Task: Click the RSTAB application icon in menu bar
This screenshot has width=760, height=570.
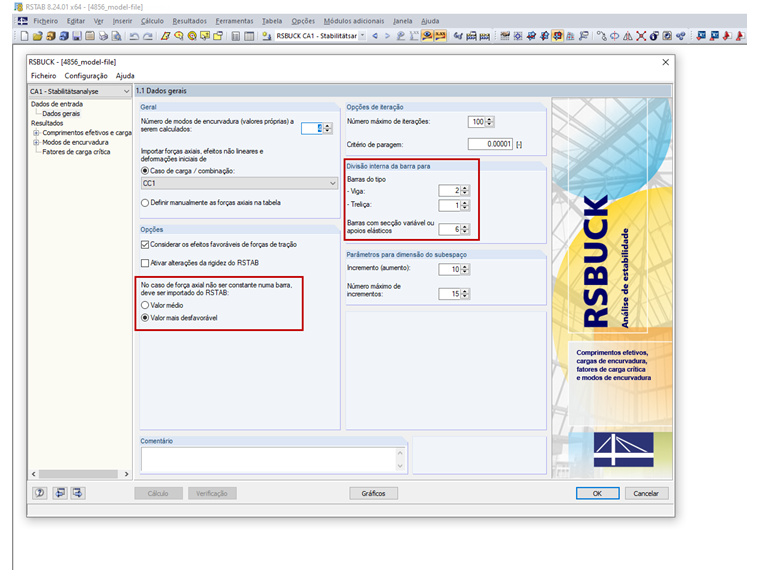Action: (22, 21)
